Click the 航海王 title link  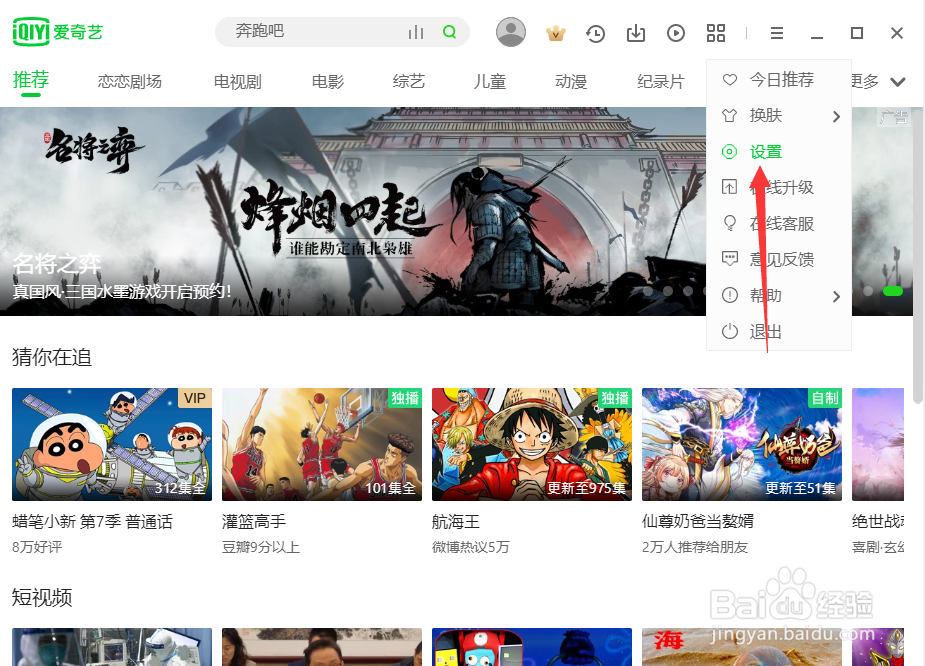click(x=456, y=521)
